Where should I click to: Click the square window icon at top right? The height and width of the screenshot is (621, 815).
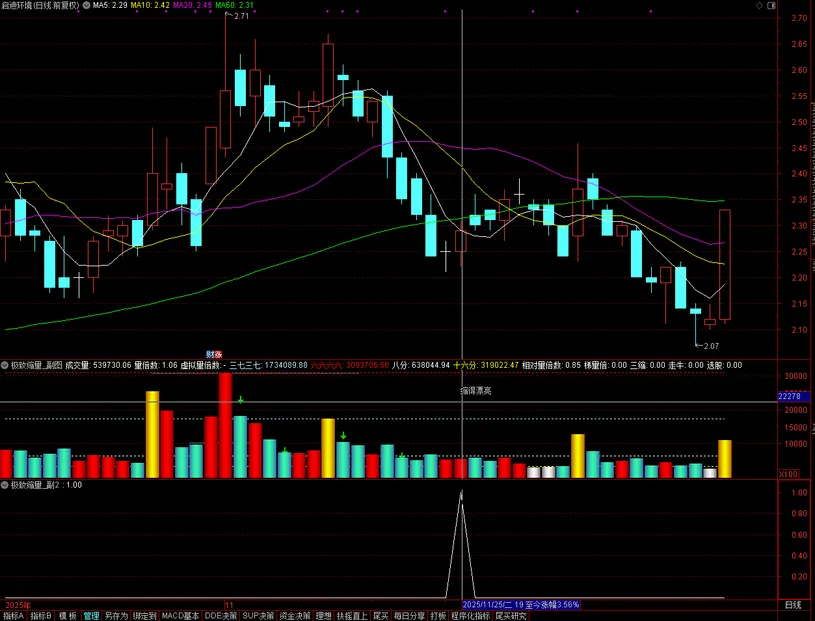771,6
